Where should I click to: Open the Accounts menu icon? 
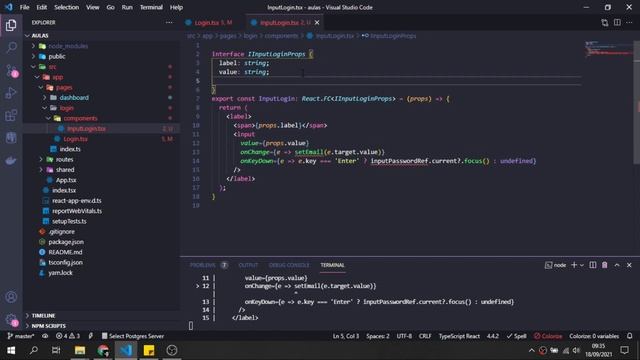tap(11, 297)
